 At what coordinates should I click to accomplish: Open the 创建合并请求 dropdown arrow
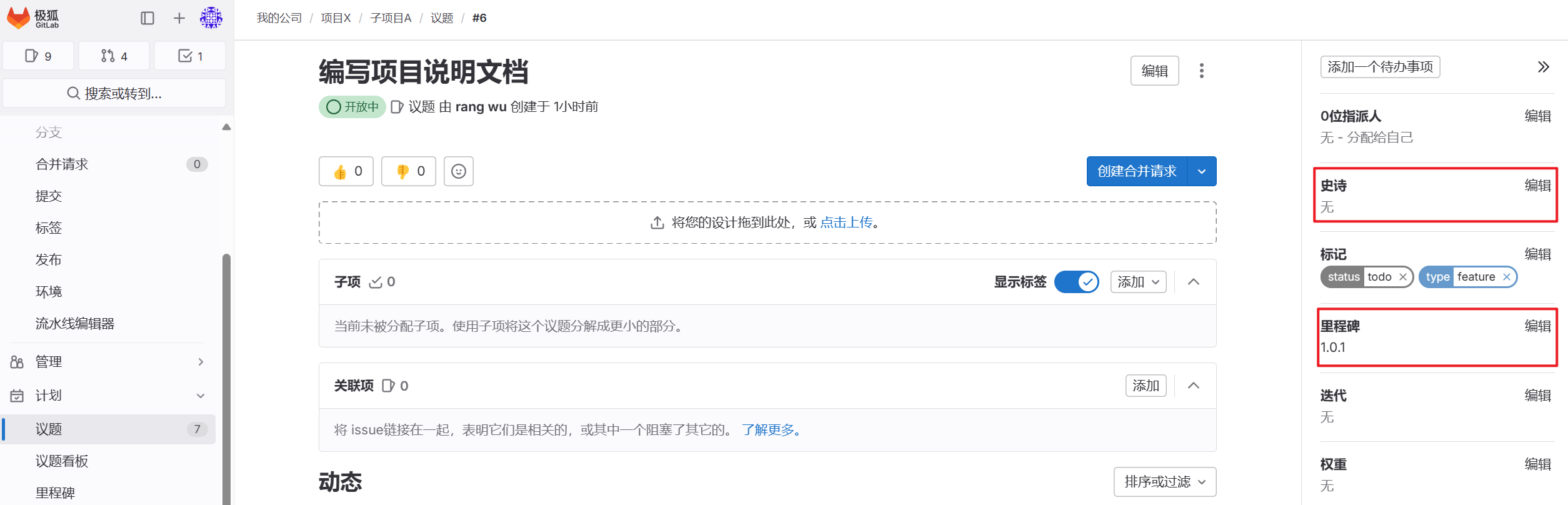(x=1201, y=171)
